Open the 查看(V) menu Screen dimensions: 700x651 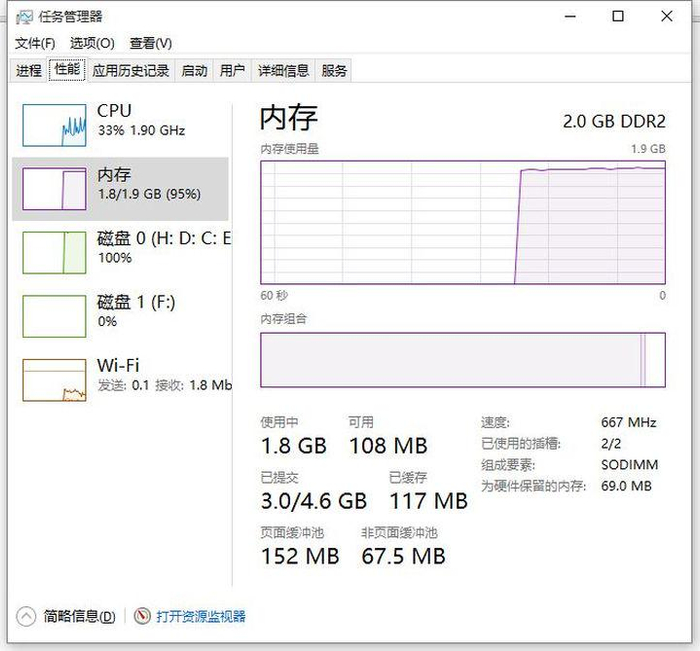[x=150, y=43]
